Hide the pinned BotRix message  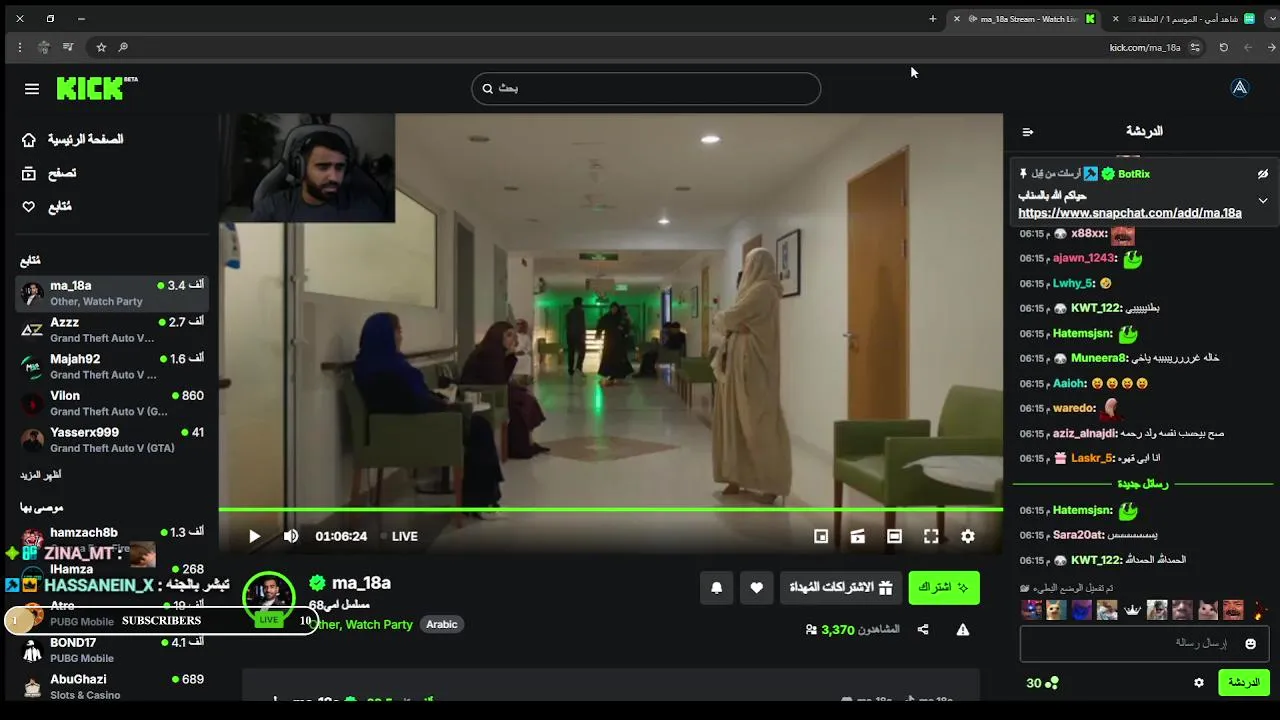[1263, 174]
